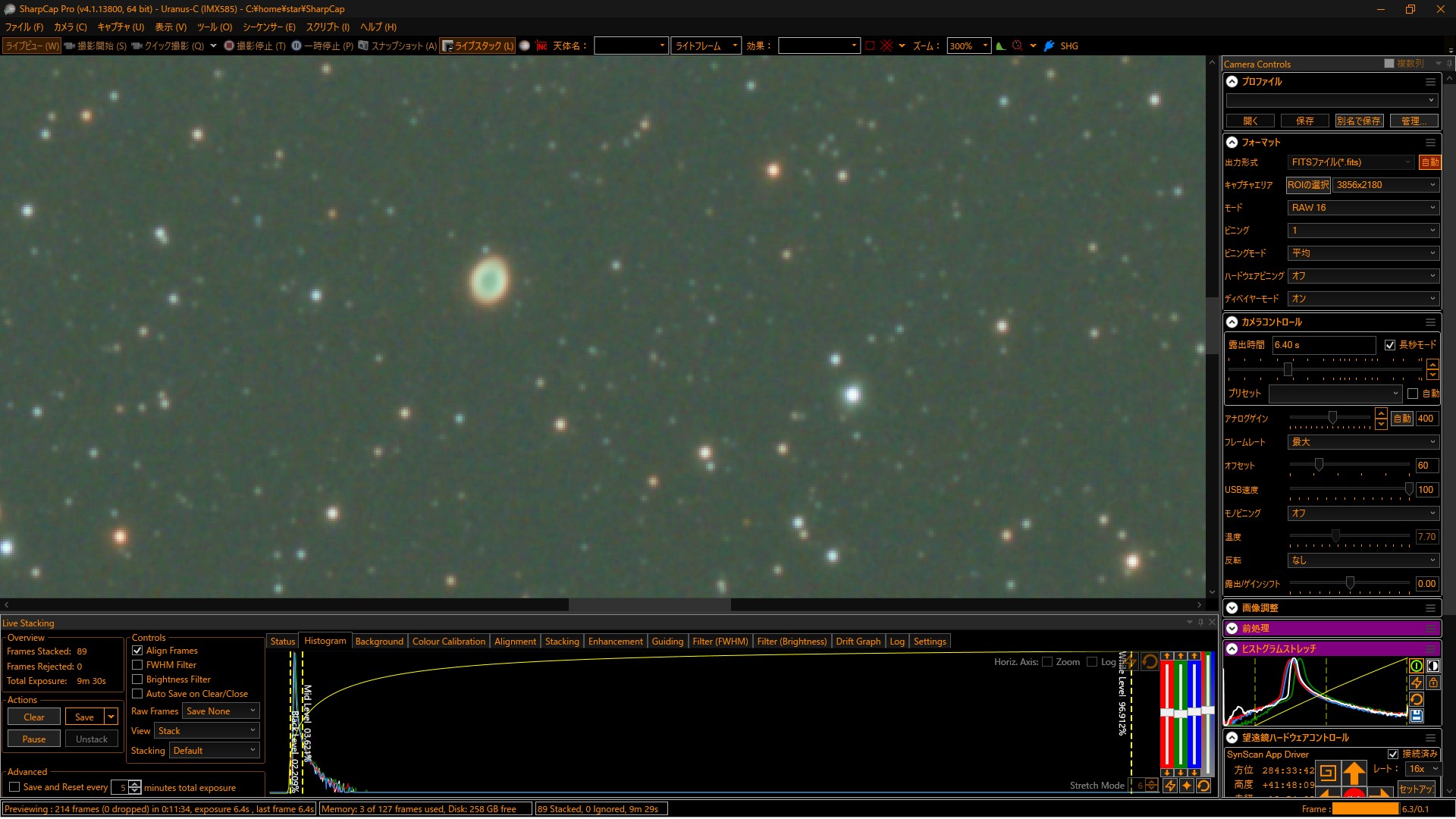Open the RAW 16 mode dropdown
The height and width of the screenshot is (819, 1456).
click(1363, 208)
